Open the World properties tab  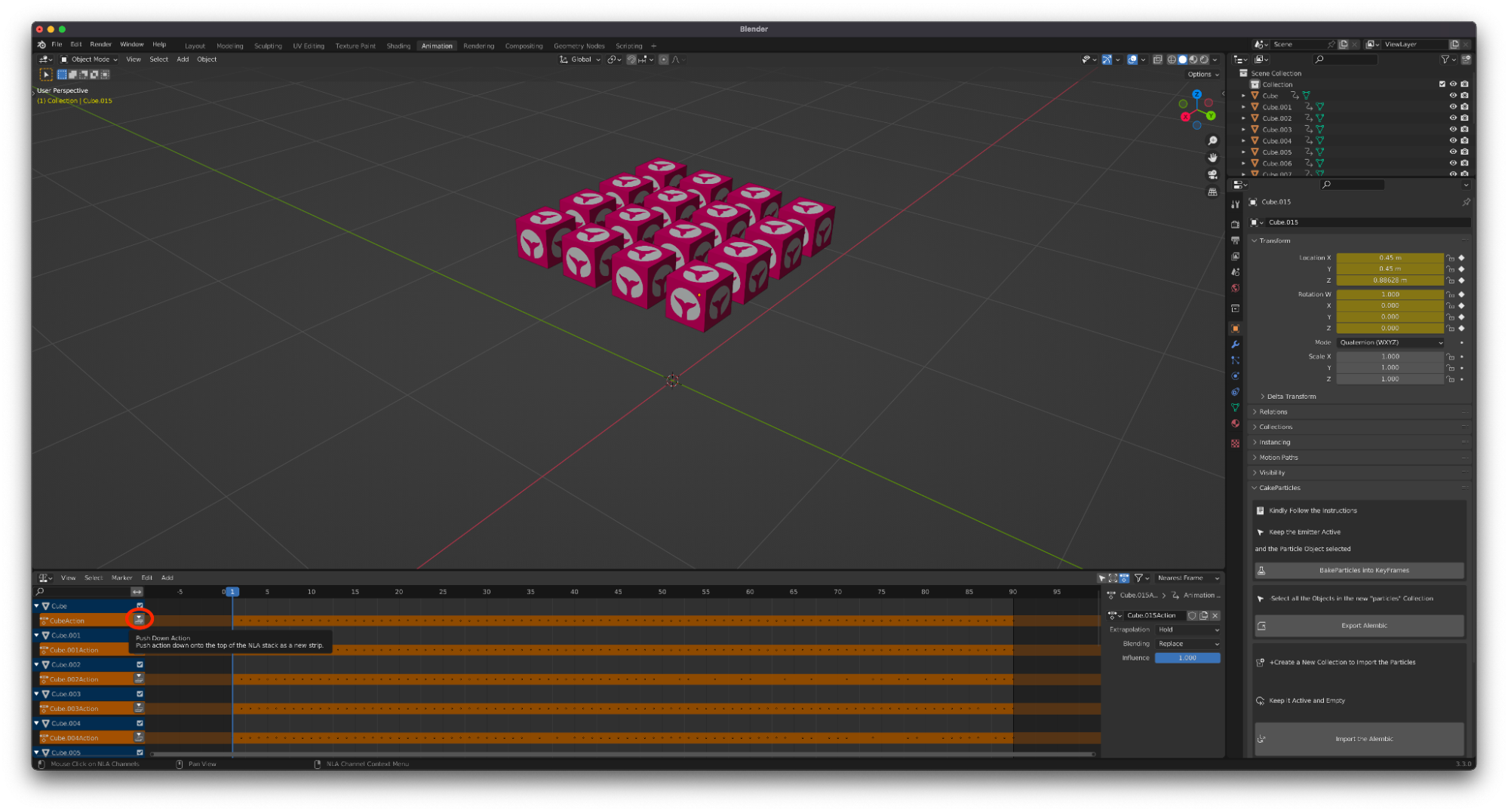coord(1235,287)
